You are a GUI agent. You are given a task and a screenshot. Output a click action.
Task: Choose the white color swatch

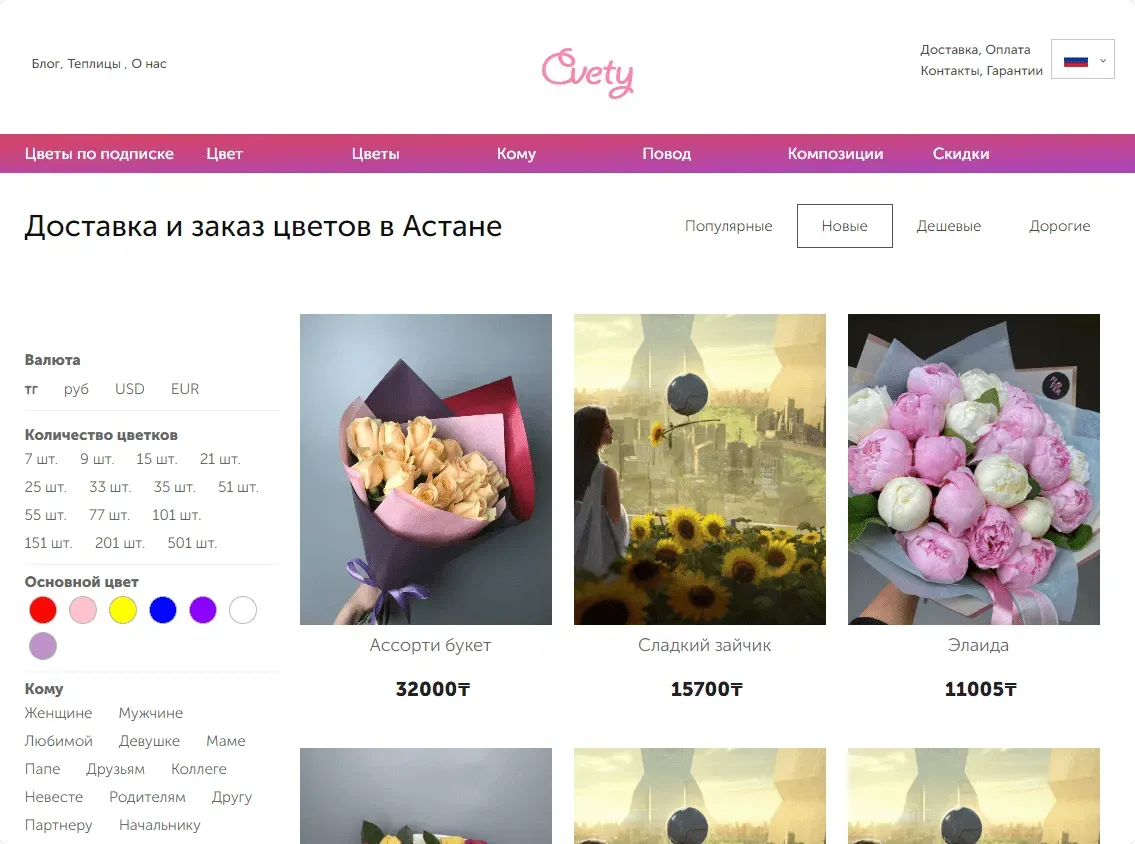click(x=243, y=610)
